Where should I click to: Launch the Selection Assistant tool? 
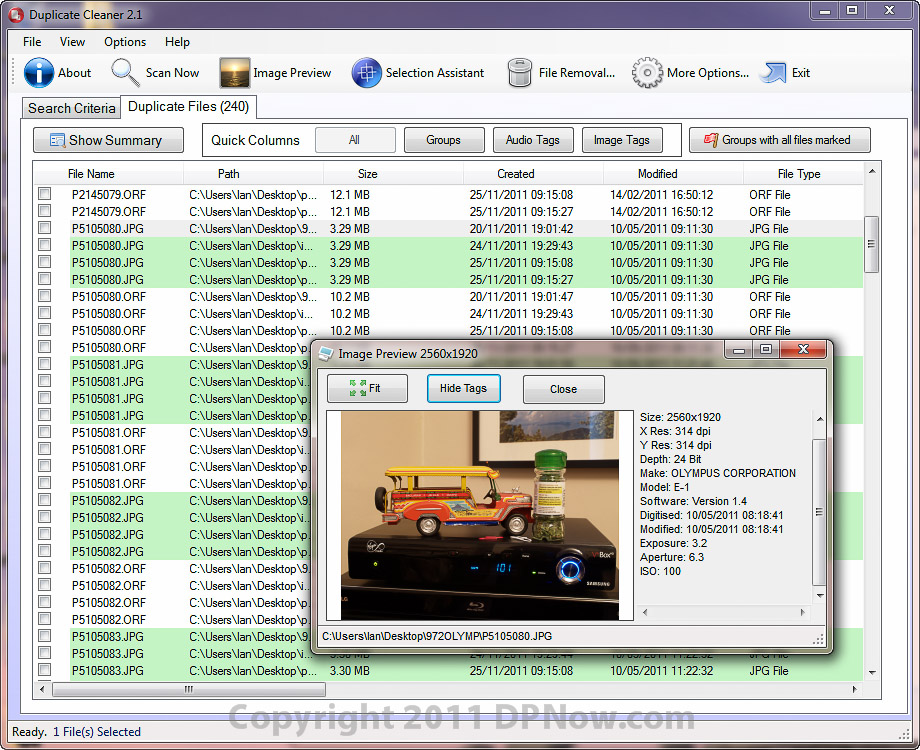point(367,73)
